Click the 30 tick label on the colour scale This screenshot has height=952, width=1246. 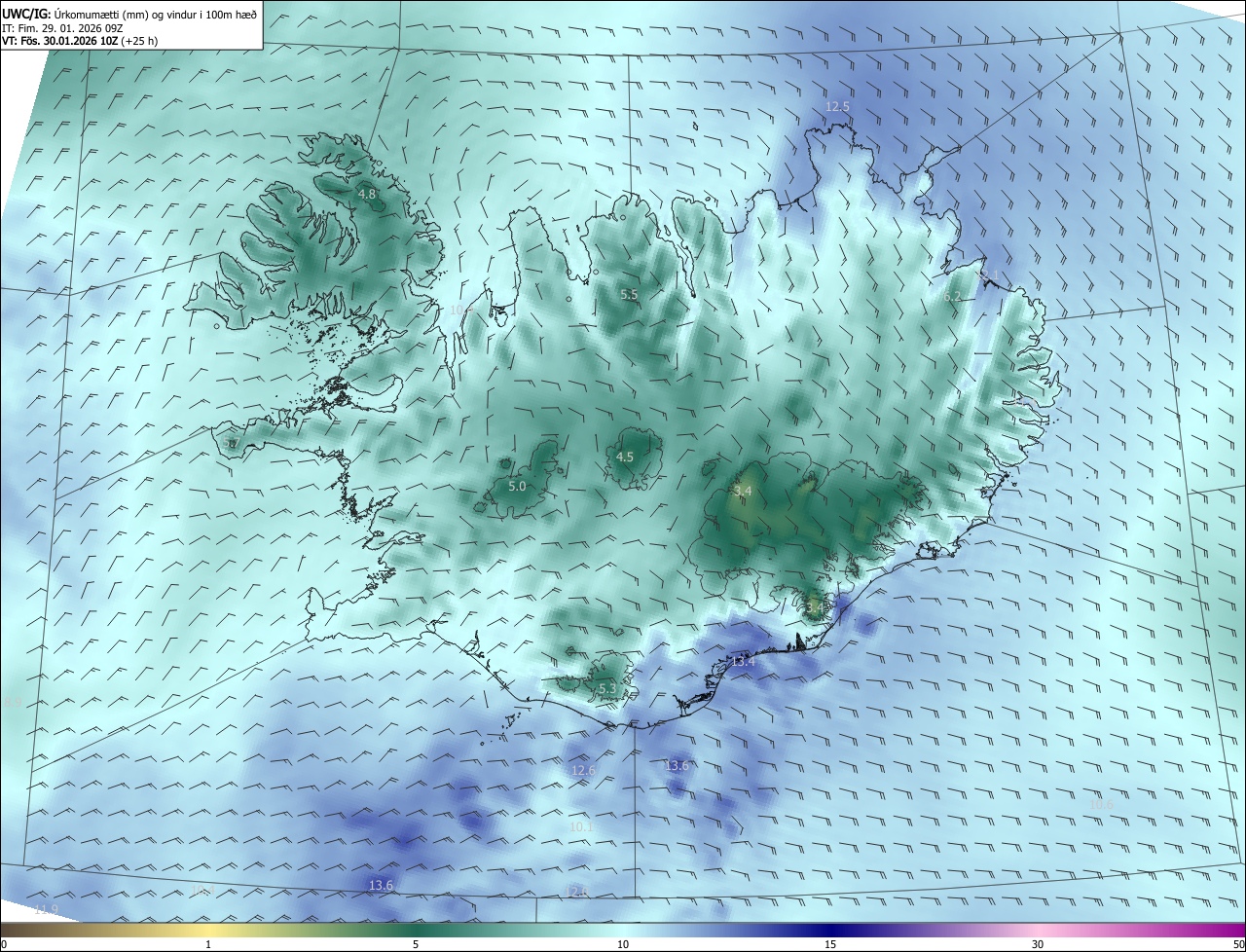pyautogui.click(x=1038, y=944)
